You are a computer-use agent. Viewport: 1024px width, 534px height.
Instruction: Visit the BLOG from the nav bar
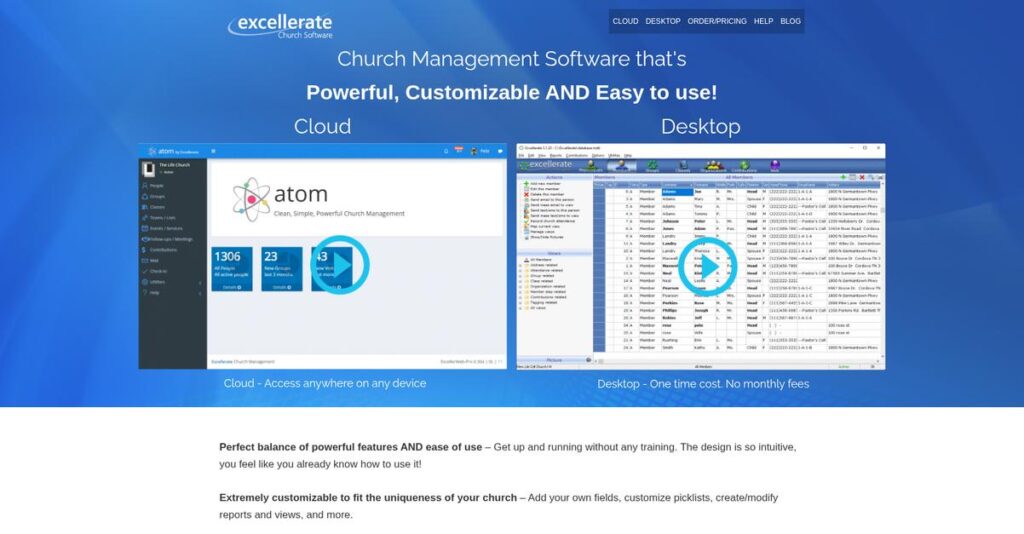pyautogui.click(x=790, y=21)
